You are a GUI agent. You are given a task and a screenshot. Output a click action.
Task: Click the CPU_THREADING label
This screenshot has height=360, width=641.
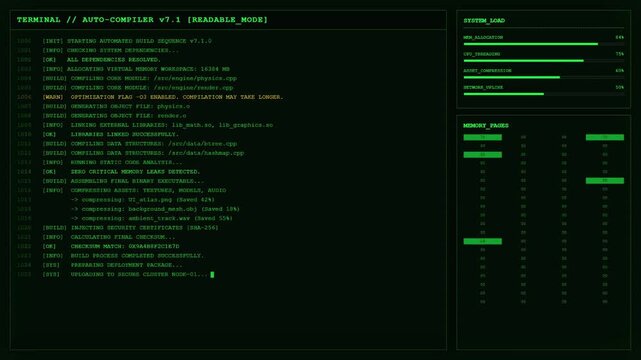click(482, 54)
